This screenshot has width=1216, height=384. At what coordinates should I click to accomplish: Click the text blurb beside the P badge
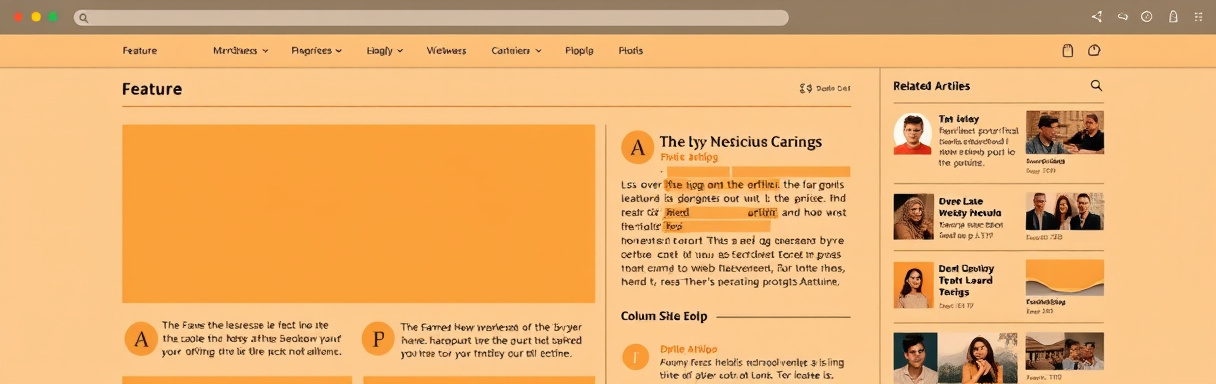coord(490,340)
